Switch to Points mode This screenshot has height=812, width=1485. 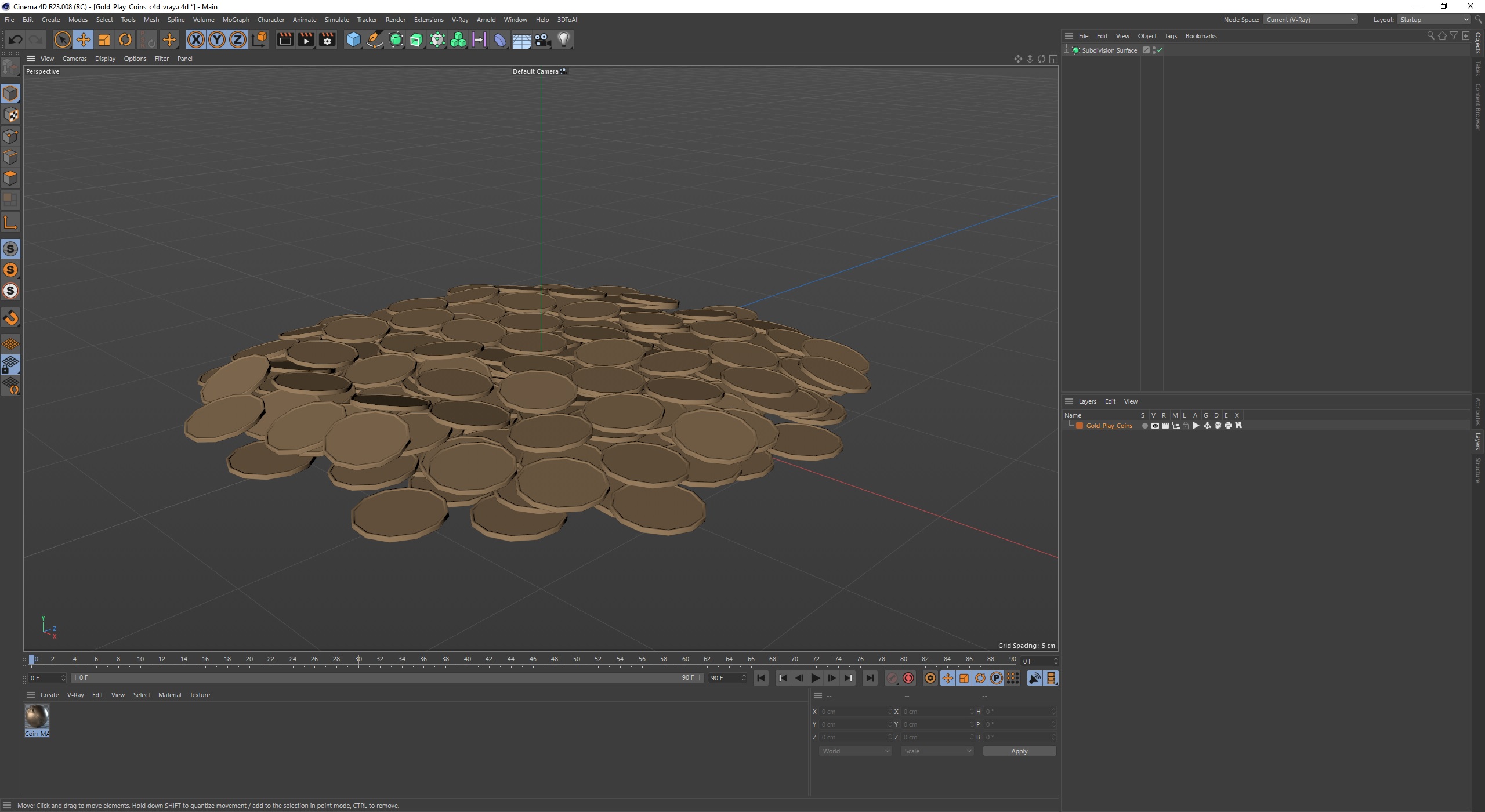(10, 136)
